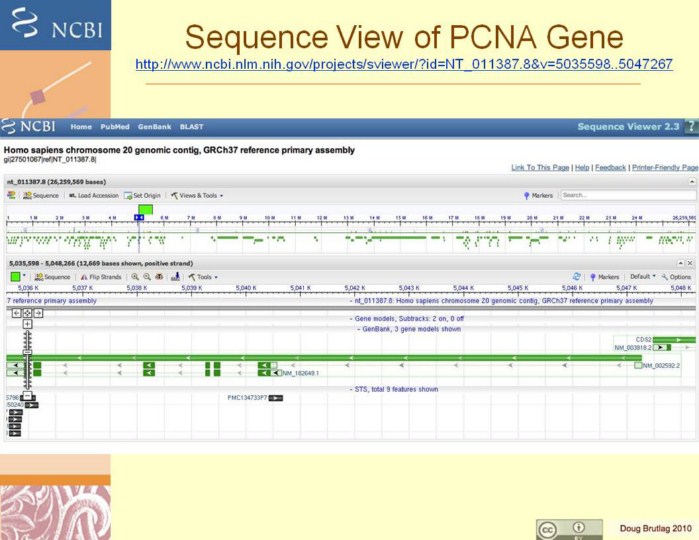This screenshot has width=699, height=540.
Task: Open the Printer-Friendly Page link
Action: tap(665, 168)
